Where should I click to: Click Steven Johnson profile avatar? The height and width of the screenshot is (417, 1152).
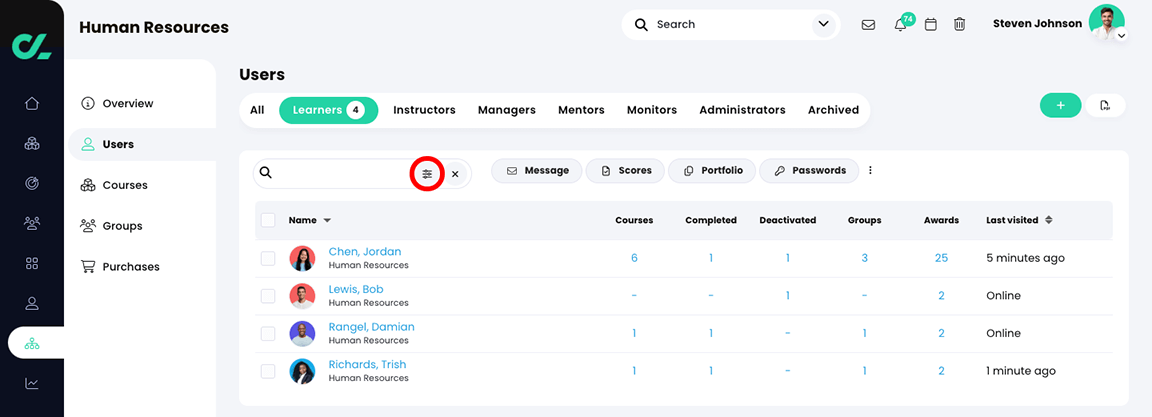click(x=1106, y=22)
